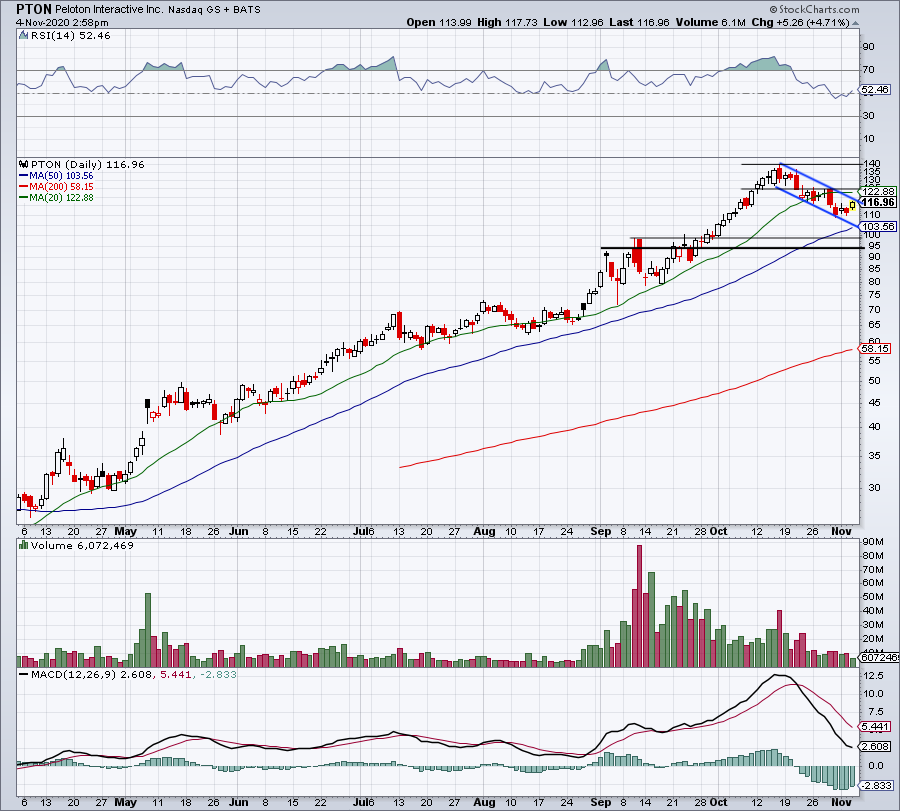The image size is (900, 811).
Task: Click the green MA(20) legend line marker
Action: (24, 197)
